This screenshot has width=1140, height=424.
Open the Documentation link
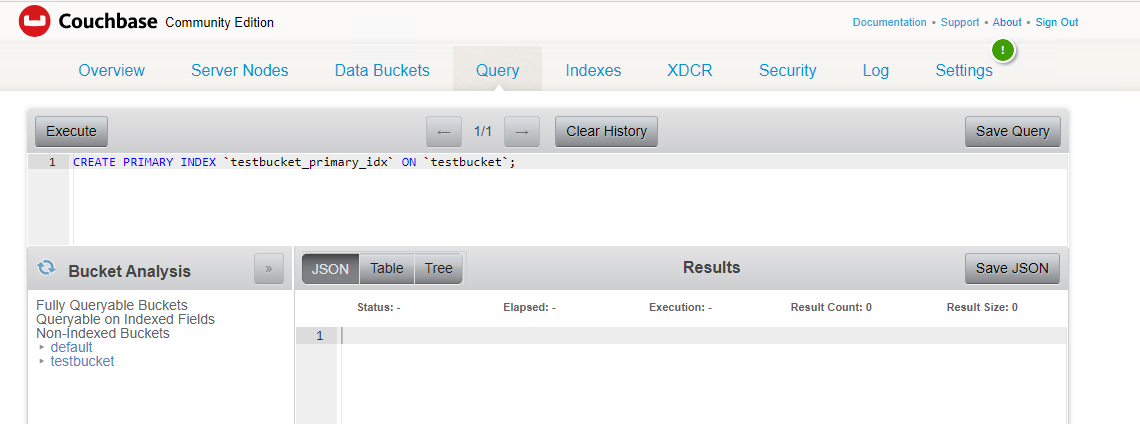click(x=889, y=23)
